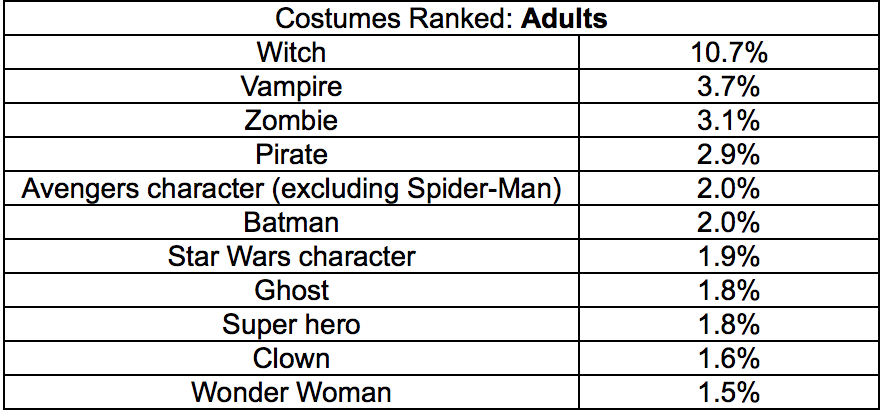Screen dimensions: 882x416
Task: Click the Avengers character cell
Action: pyautogui.click(x=291, y=189)
